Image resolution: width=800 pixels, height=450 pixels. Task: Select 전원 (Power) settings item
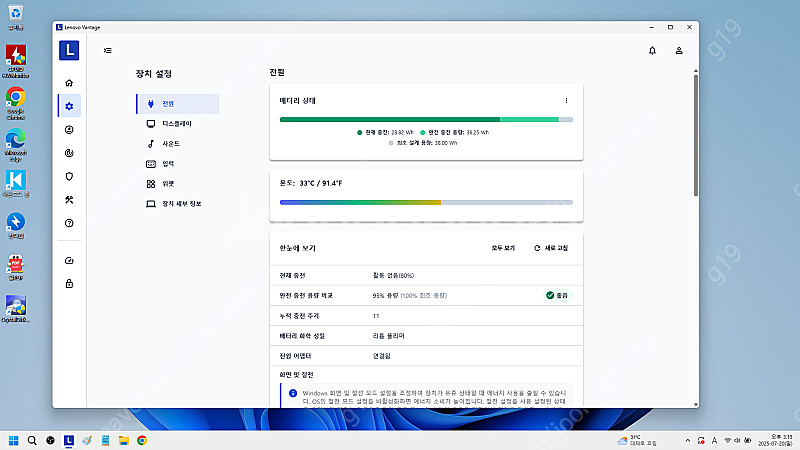pos(178,104)
